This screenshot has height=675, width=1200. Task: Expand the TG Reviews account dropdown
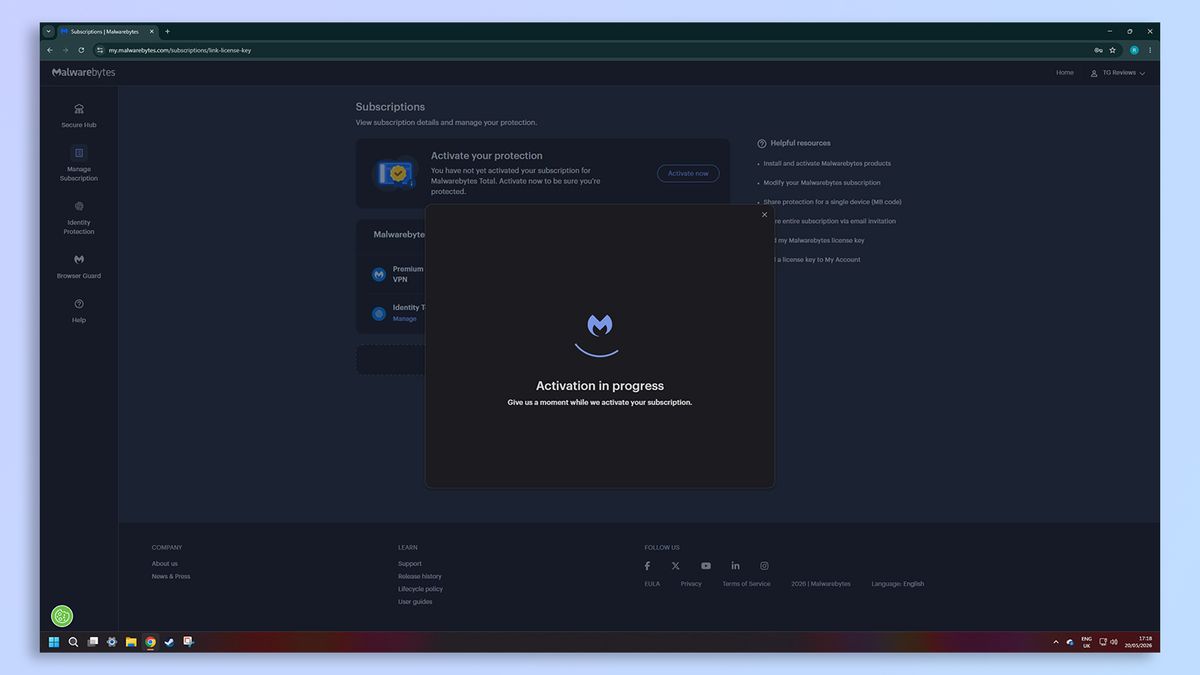(x=1118, y=73)
